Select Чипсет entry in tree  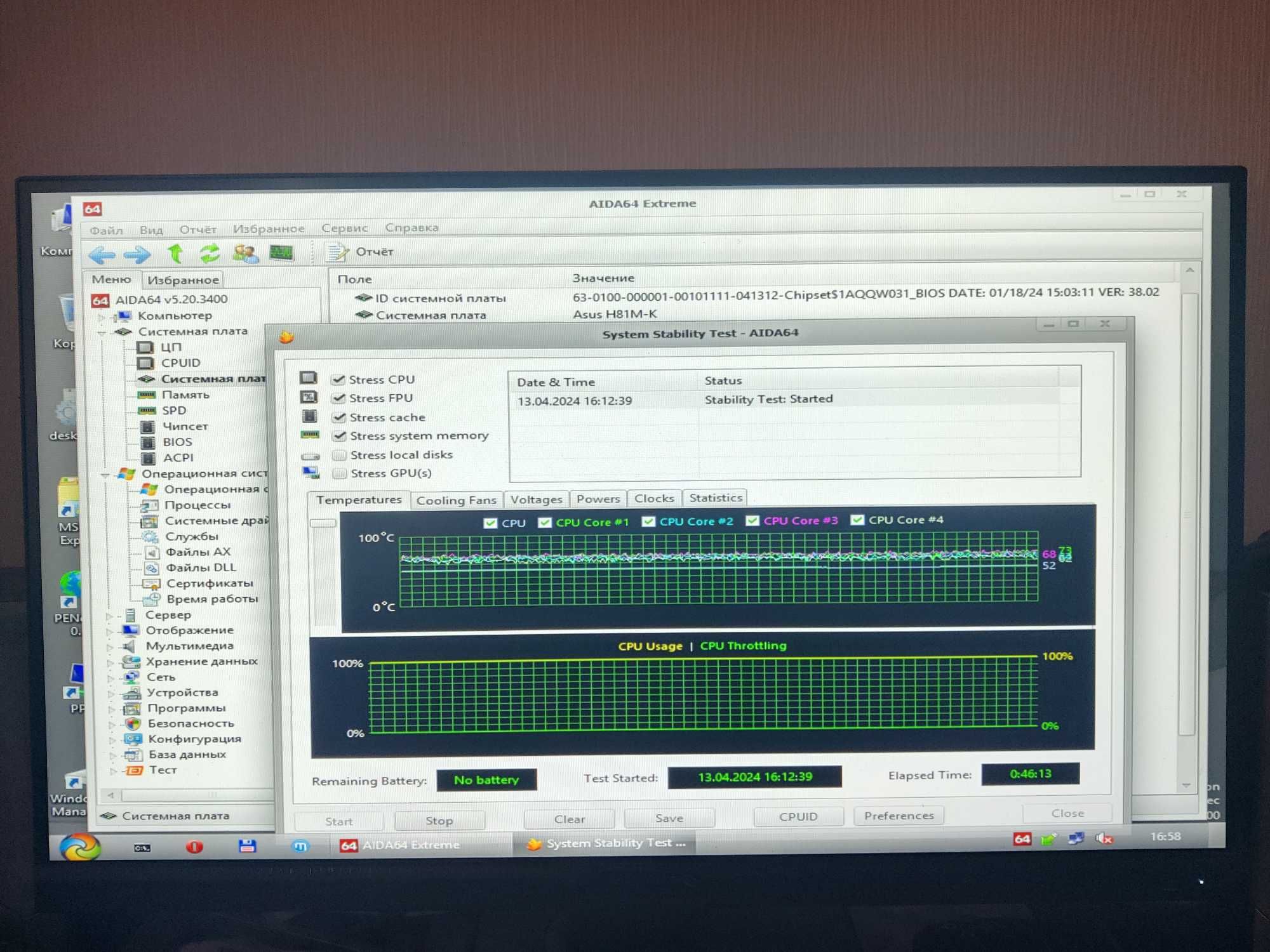pos(185,426)
